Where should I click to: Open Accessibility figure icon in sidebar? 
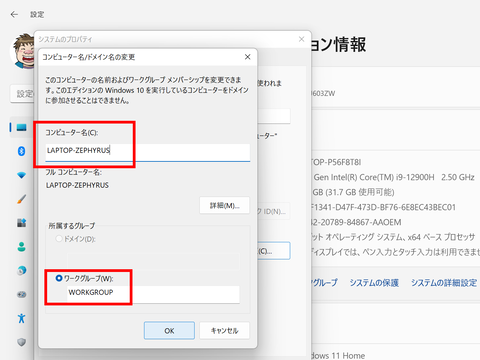coord(21,318)
